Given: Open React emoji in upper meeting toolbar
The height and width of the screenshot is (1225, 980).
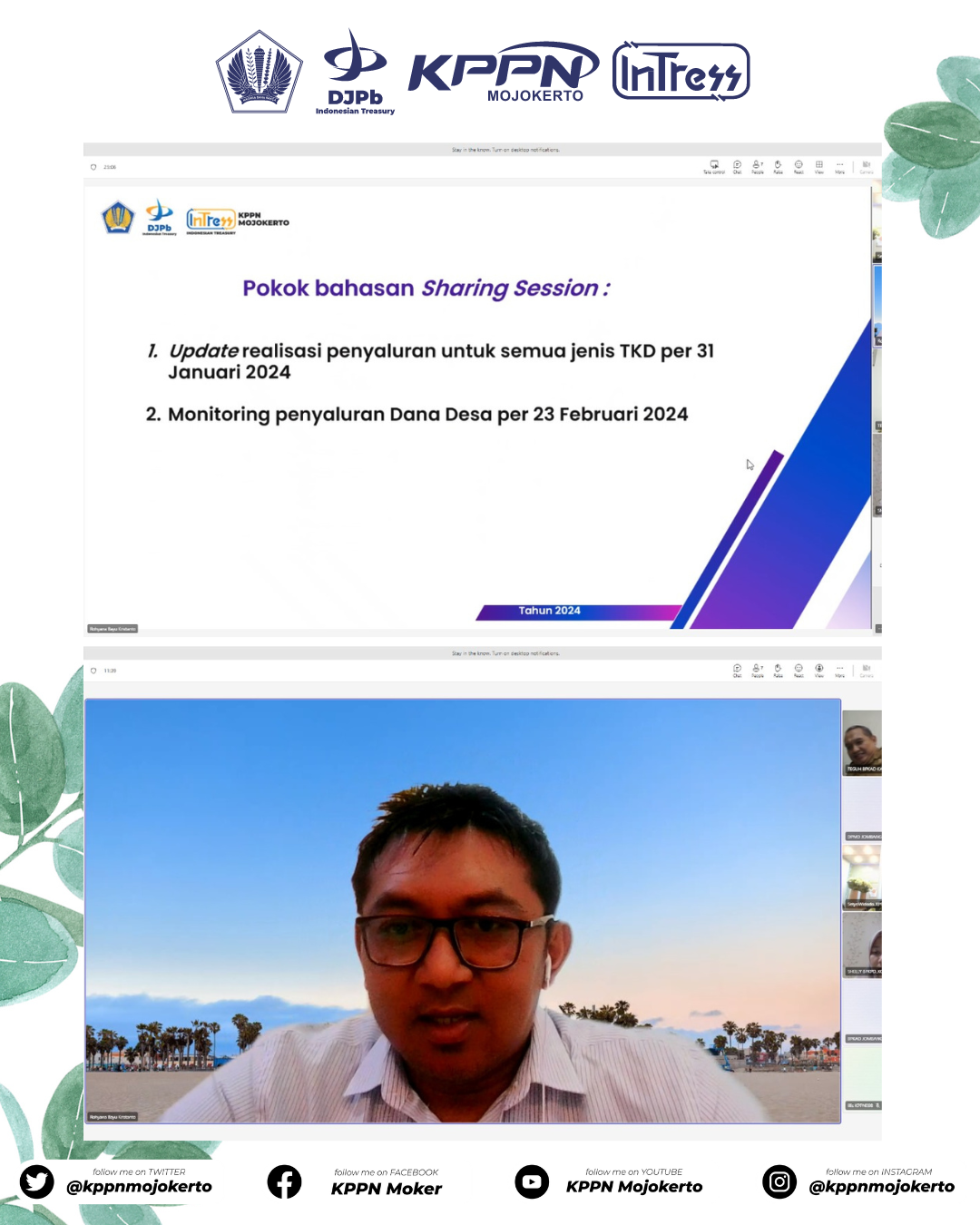Looking at the screenshot, I should pos(799,166).
